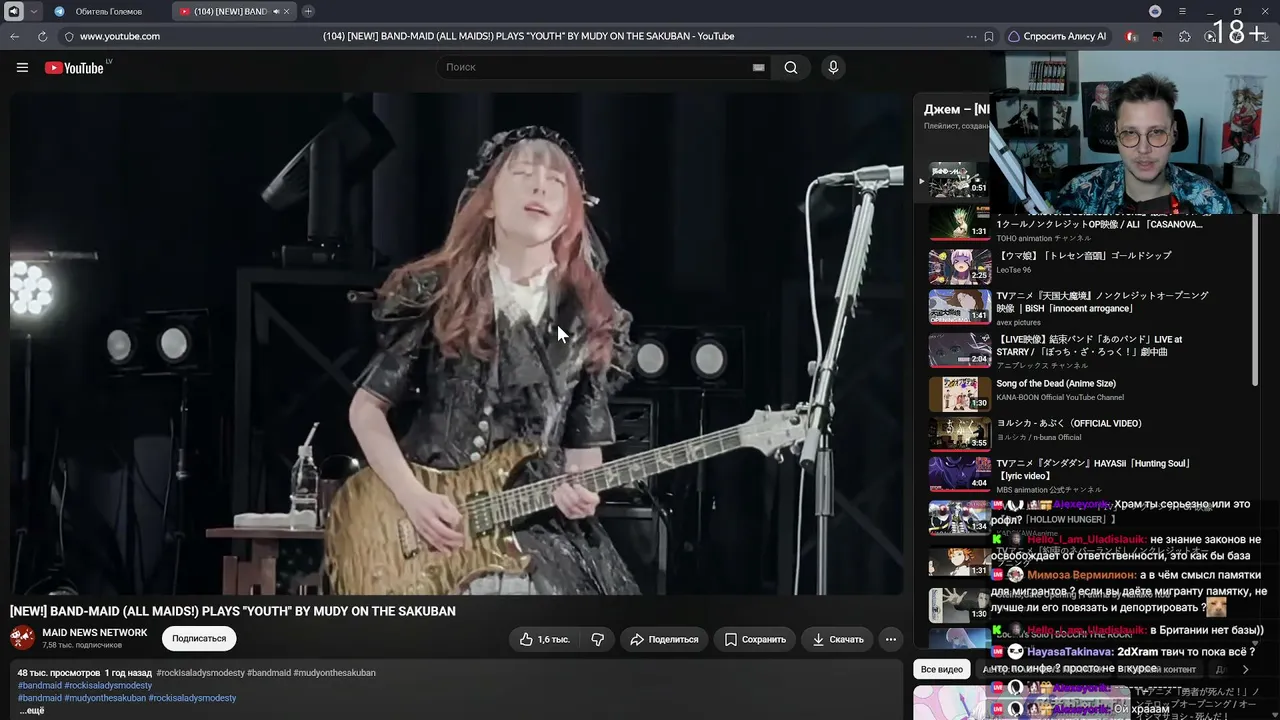Click the address bar showing www.youtube.com
1280x720 pixels.
tap(120, 36)
